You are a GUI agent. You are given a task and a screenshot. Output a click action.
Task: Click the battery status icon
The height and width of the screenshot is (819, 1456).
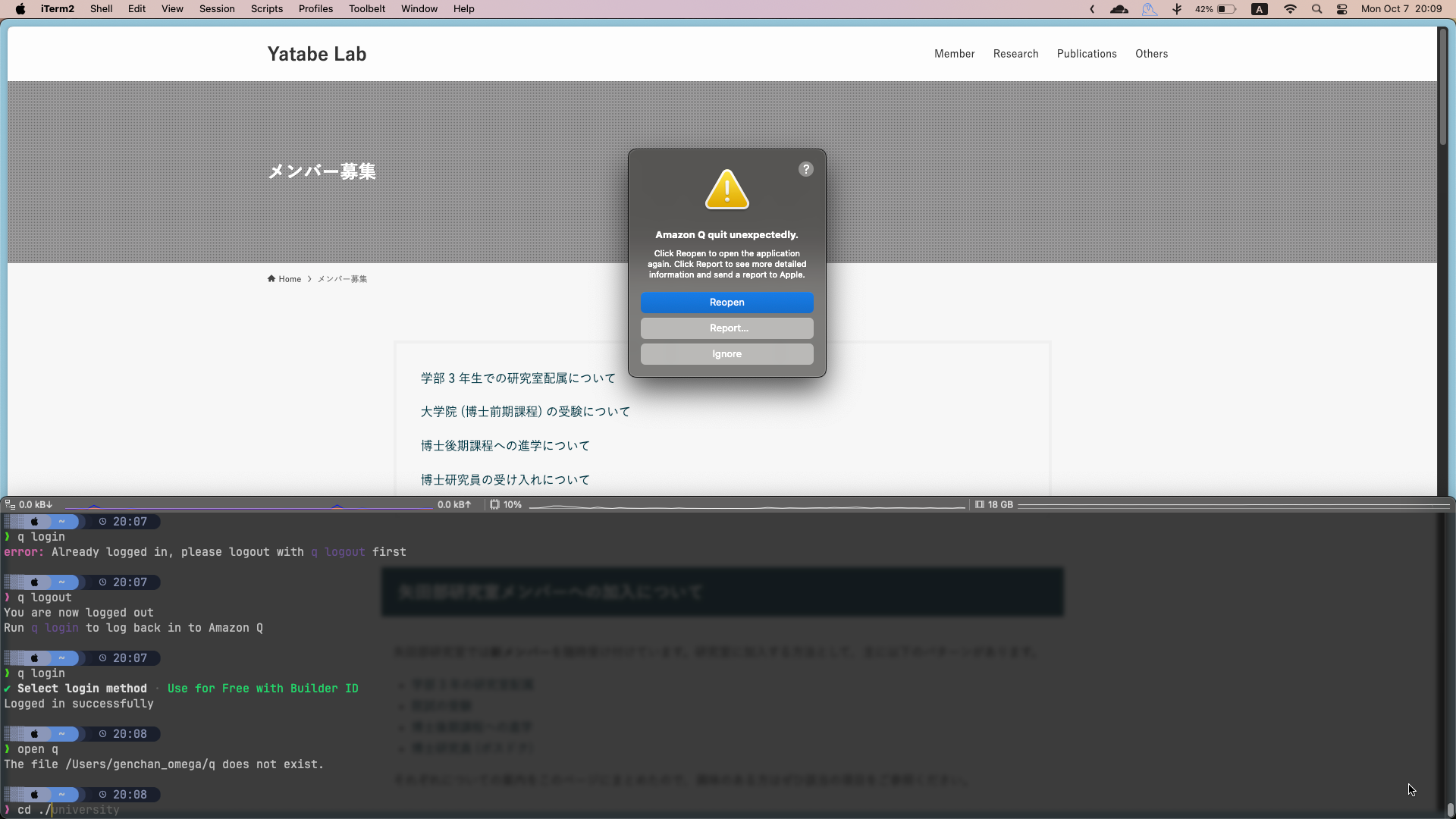point(1226,9)
